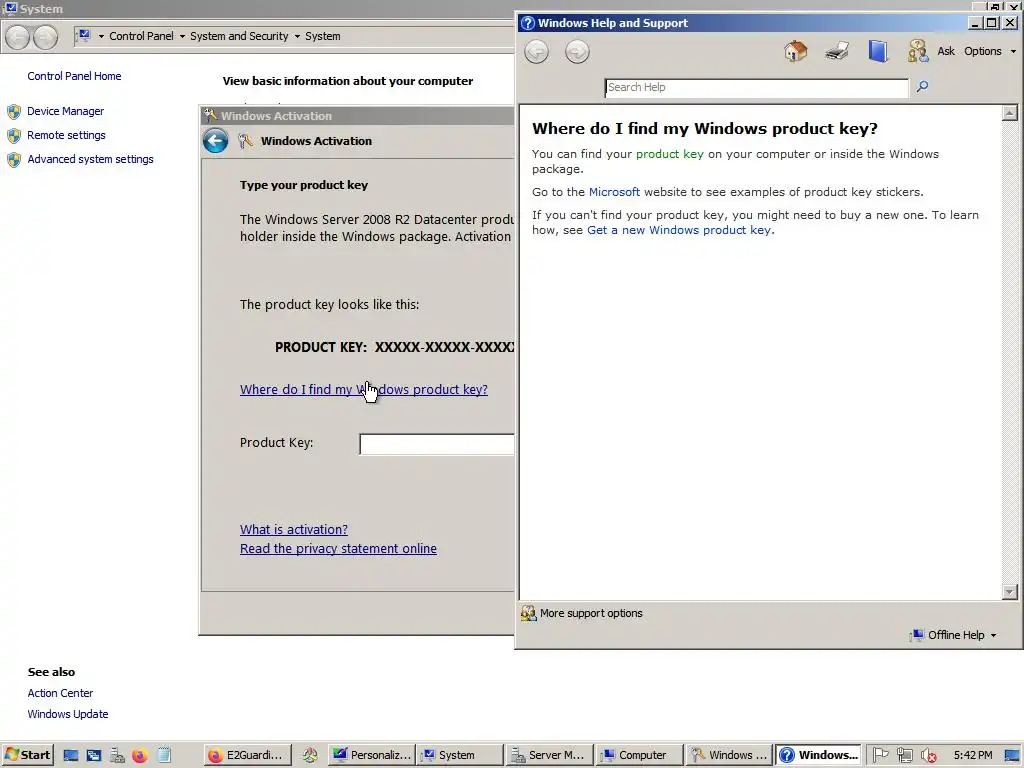
Task: Click the network tray icon
Action: coord(904,755)
